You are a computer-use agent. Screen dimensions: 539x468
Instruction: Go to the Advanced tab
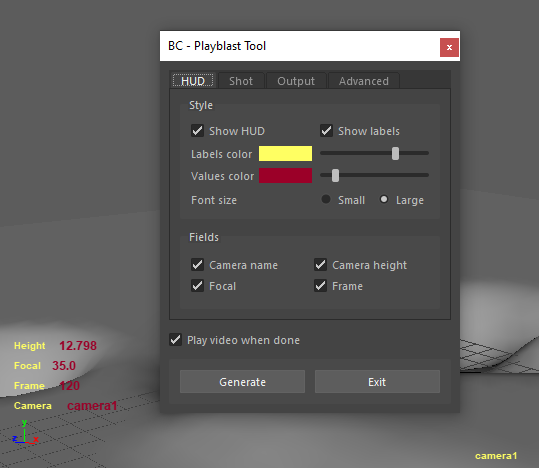click(364, 81)
